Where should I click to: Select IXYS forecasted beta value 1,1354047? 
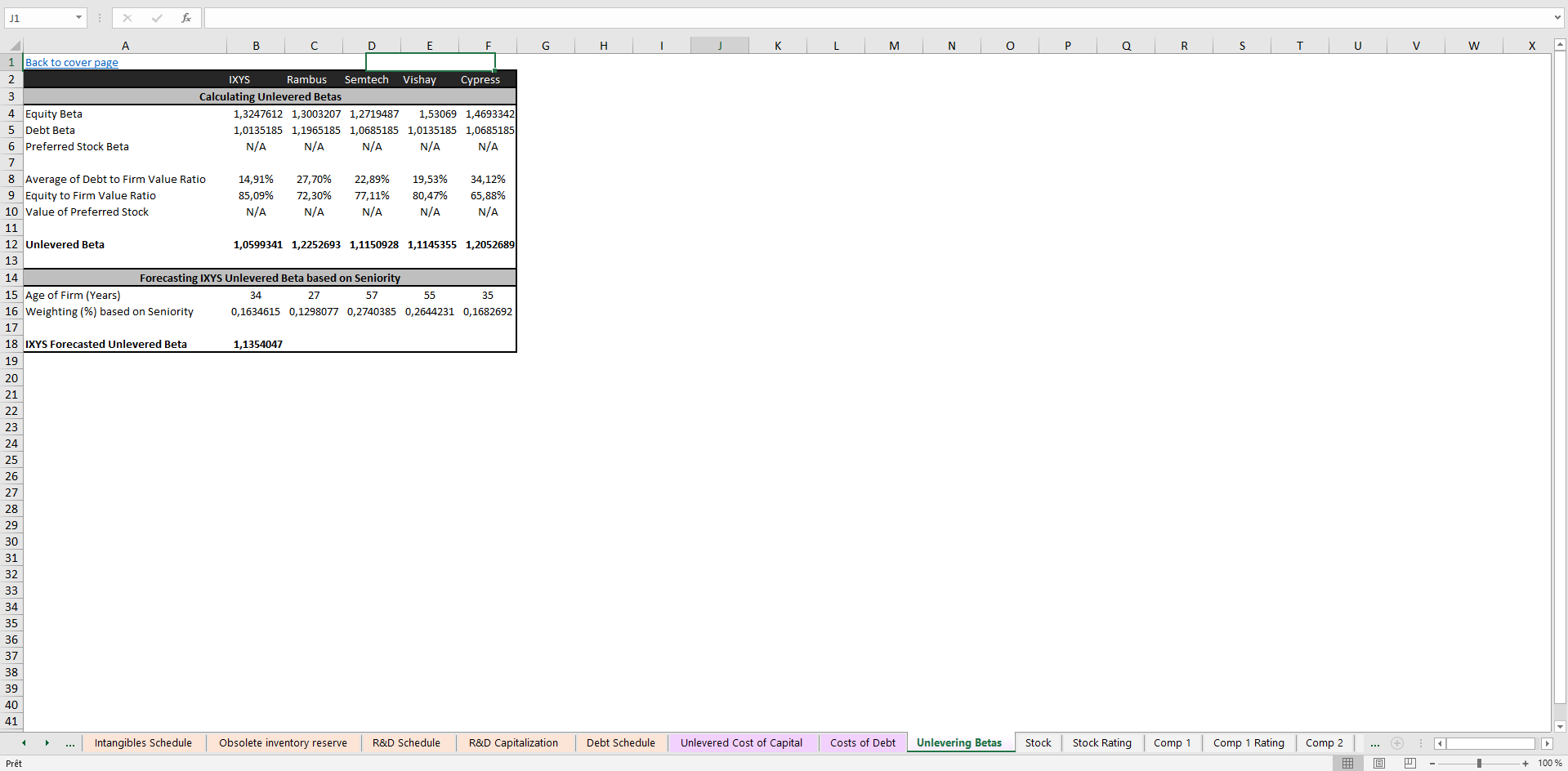click(256, 344)
